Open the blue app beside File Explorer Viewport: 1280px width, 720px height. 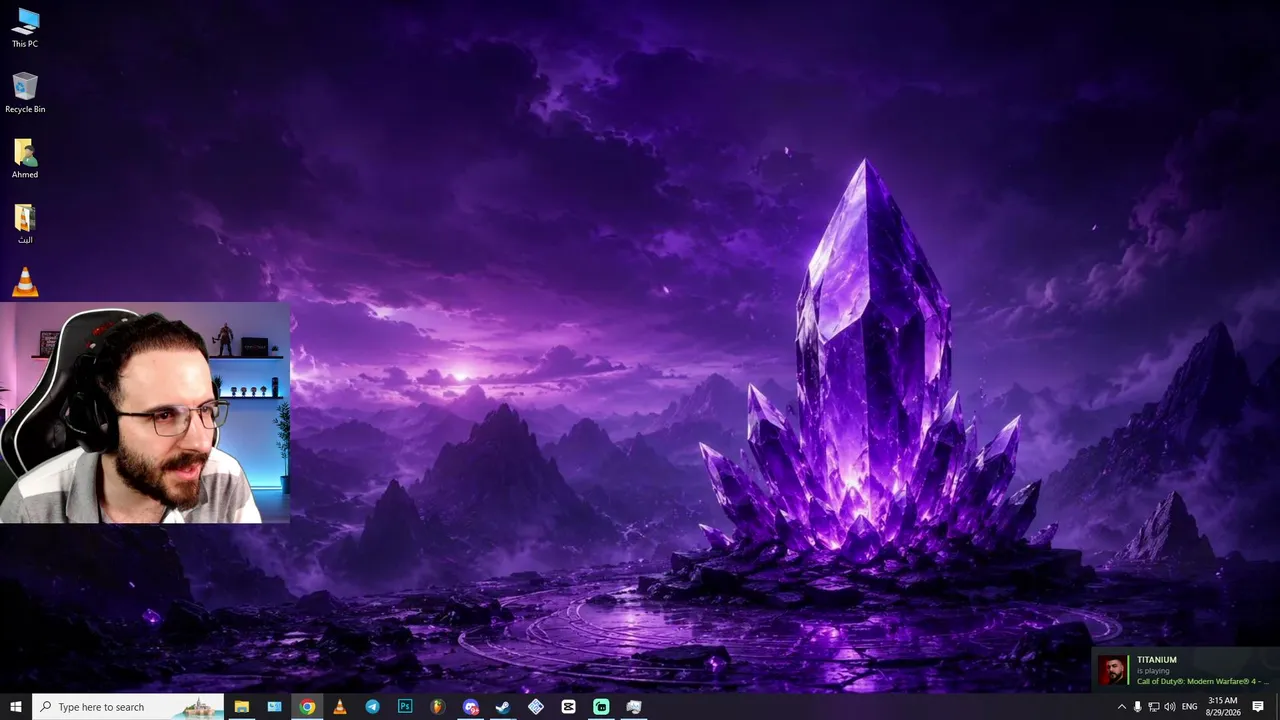click(274, 707)
